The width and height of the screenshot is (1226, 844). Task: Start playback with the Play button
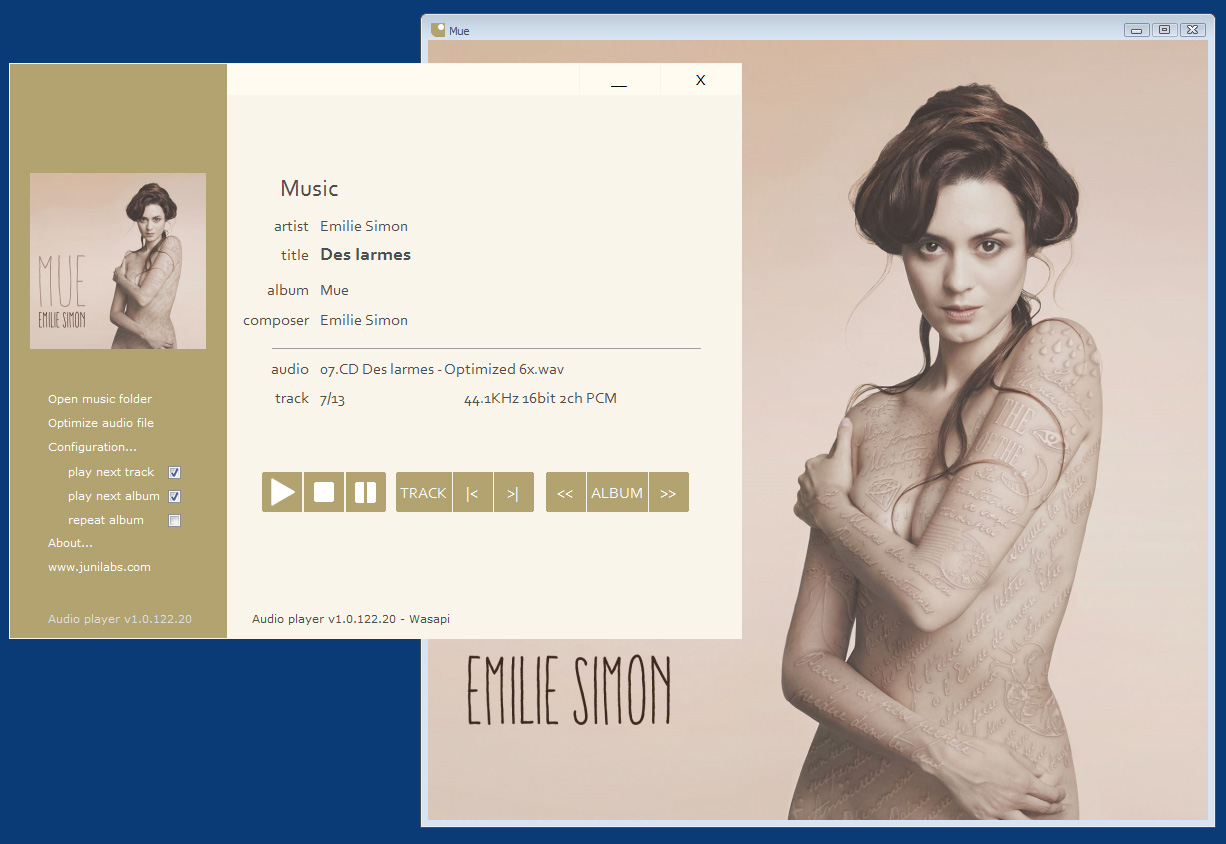coord(282,492)
